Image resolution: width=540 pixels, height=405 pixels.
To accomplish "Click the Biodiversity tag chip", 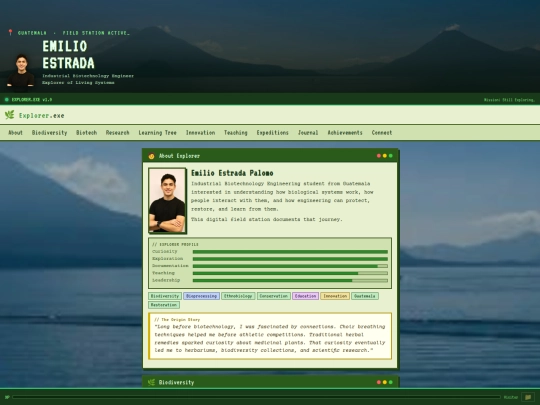I will [x=165, y=296].
